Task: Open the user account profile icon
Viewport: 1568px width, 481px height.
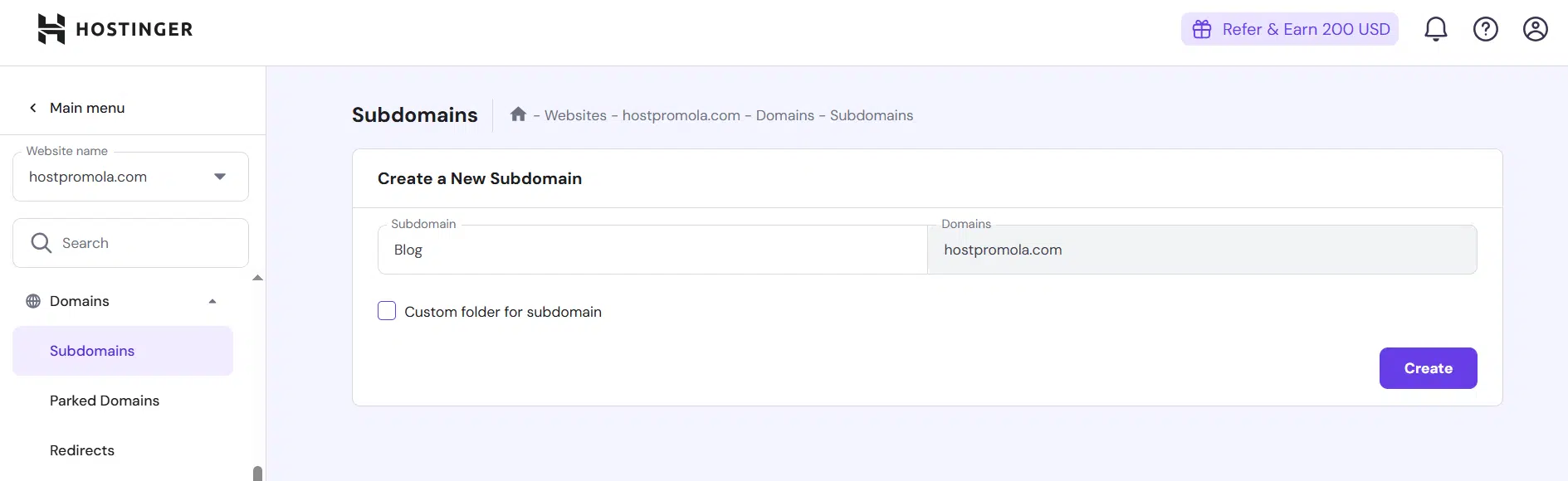Action: pos(1535,29)
